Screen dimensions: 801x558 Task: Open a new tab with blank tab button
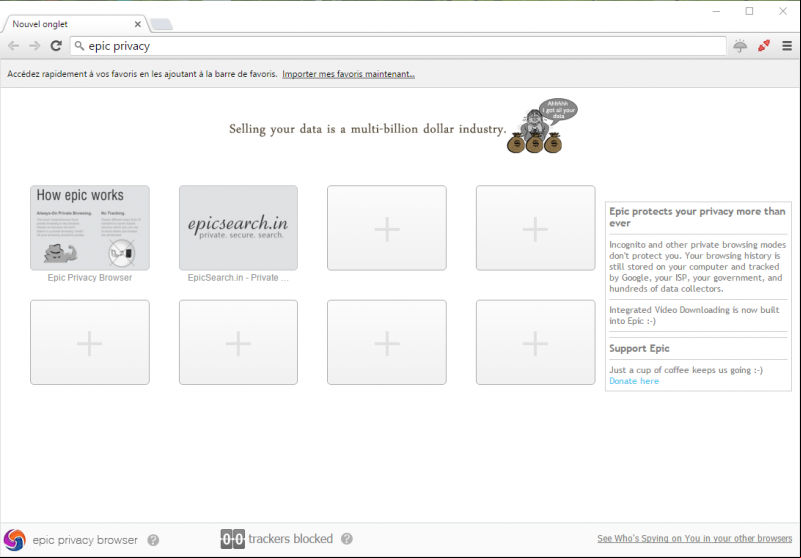161,24
